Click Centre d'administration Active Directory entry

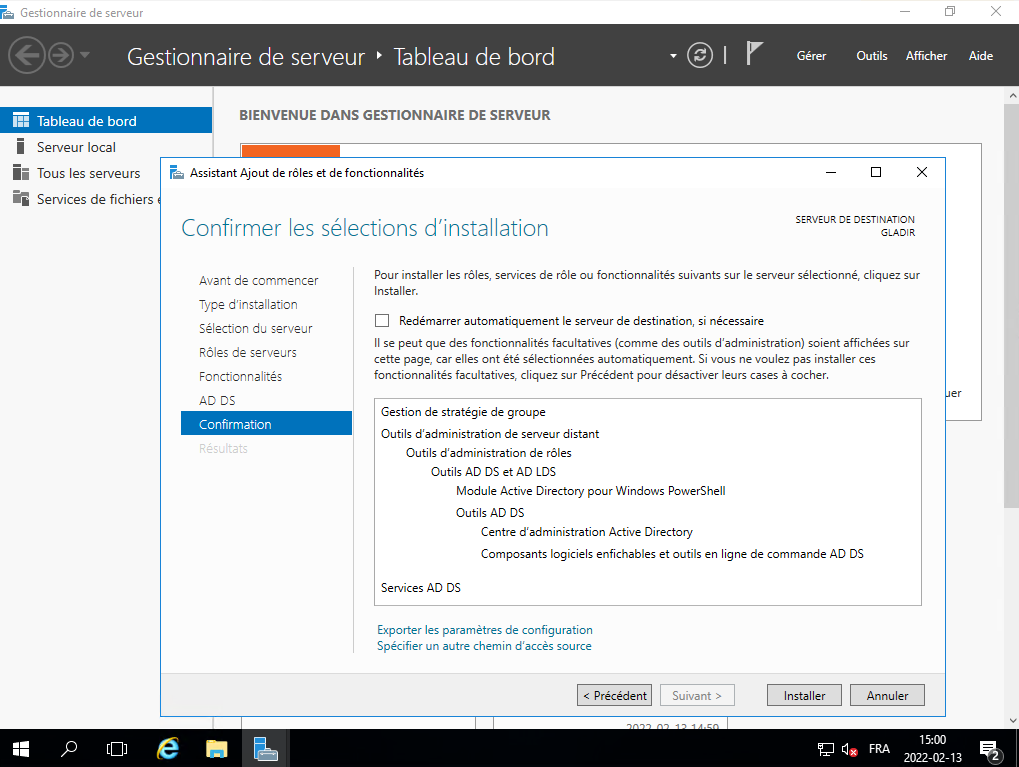(x=587, y=532)
